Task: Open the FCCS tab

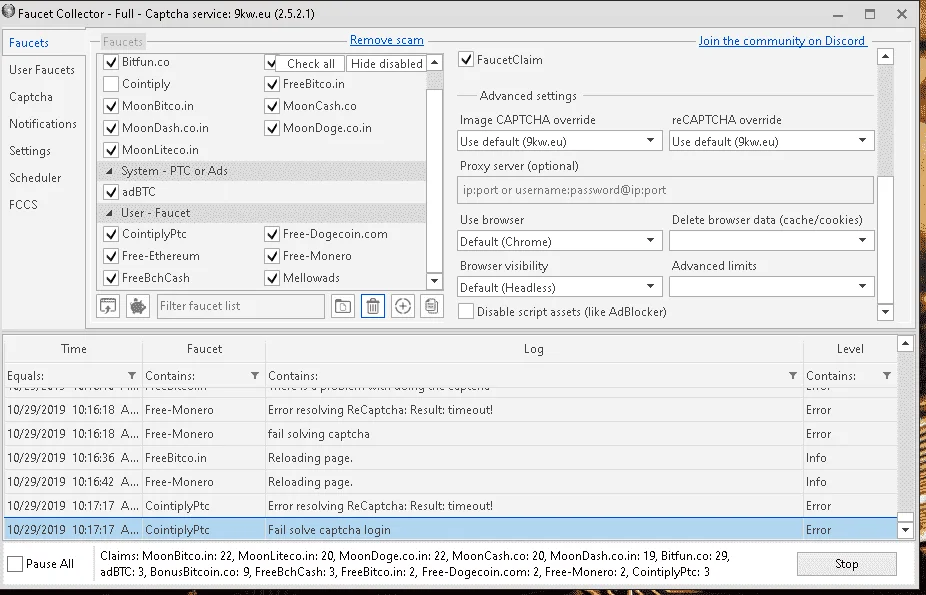Action: [23, 205]
